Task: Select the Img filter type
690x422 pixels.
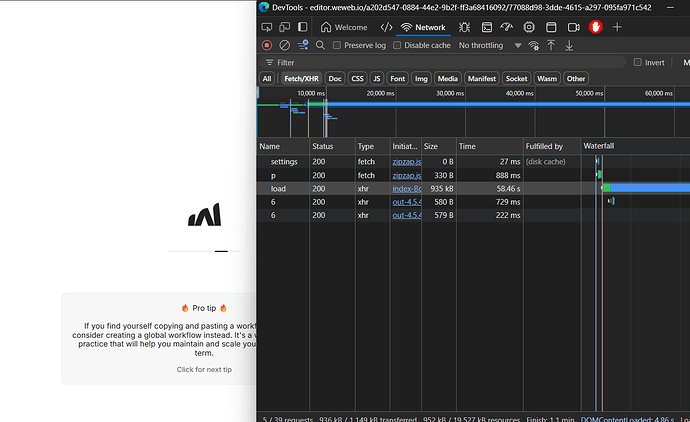Action: pos(421,79)
